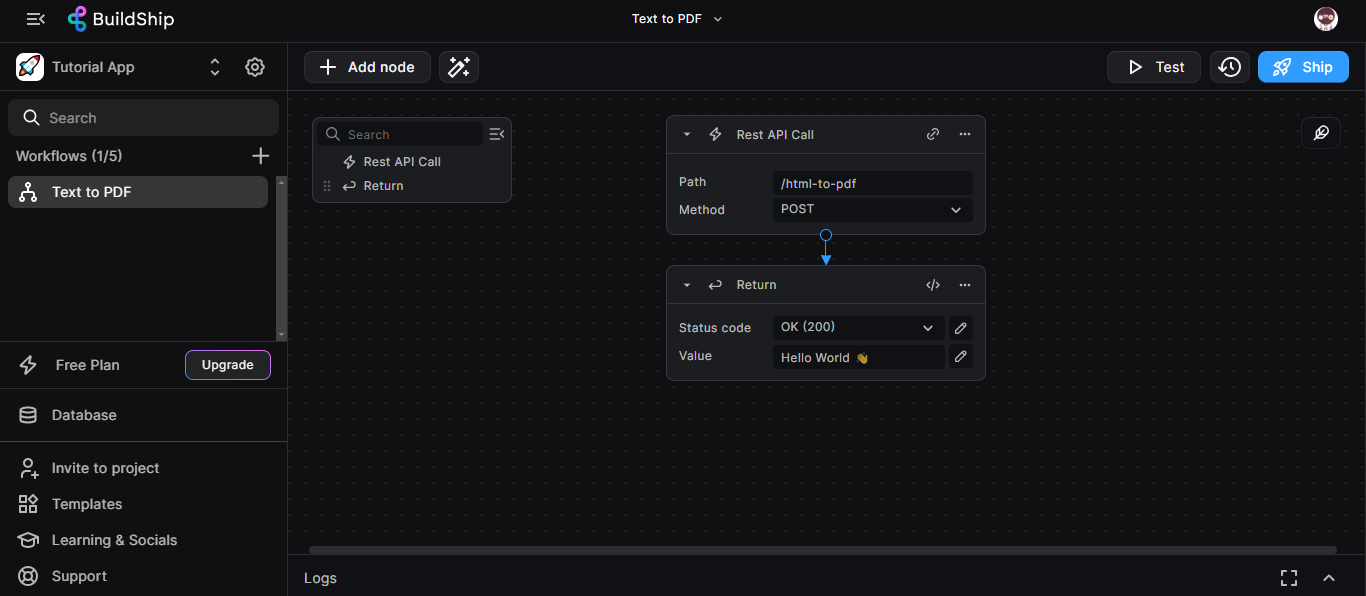
Task: Open the Method dropdown showing POST
Action: pos(870,209)
